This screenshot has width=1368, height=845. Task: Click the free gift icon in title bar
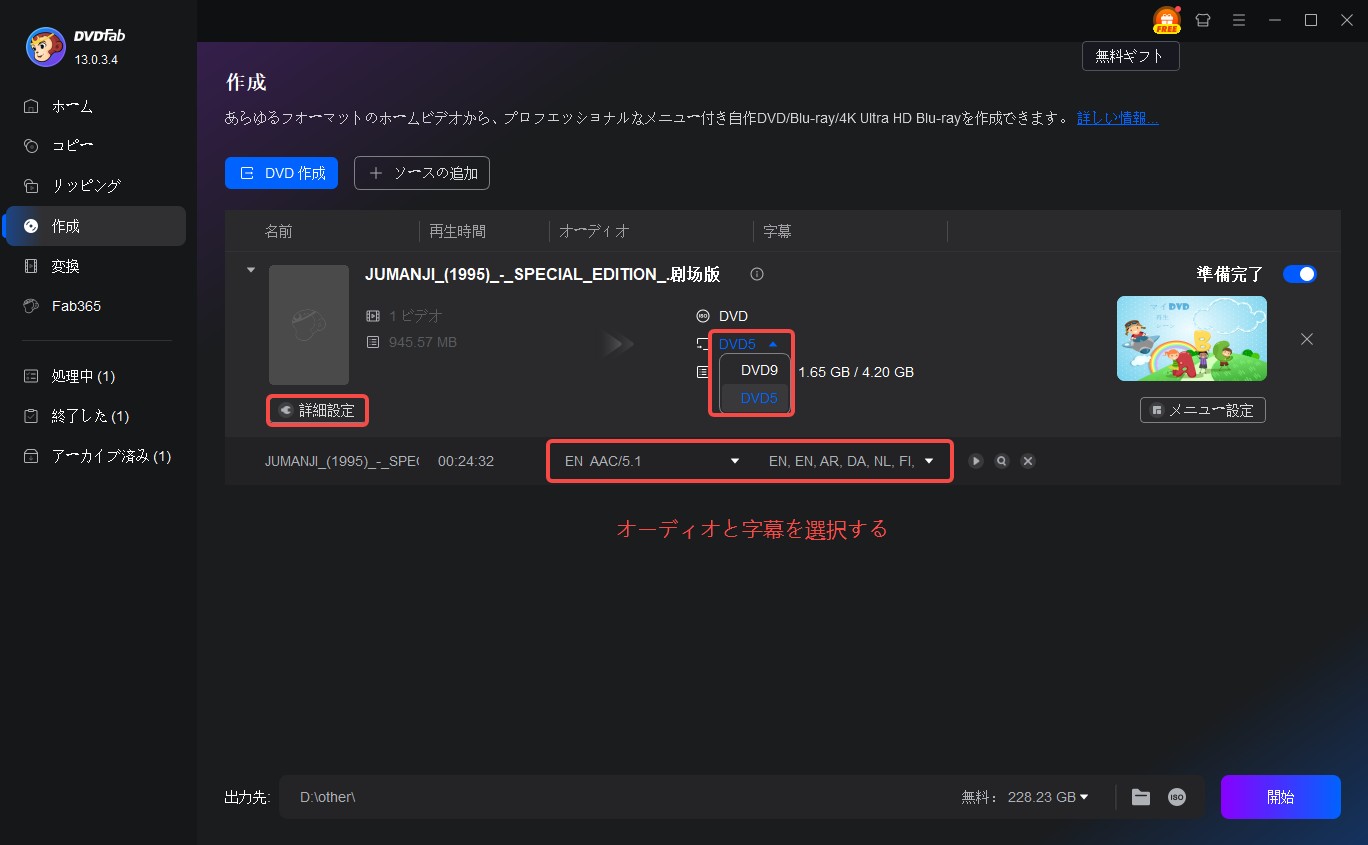point(1166,20)
